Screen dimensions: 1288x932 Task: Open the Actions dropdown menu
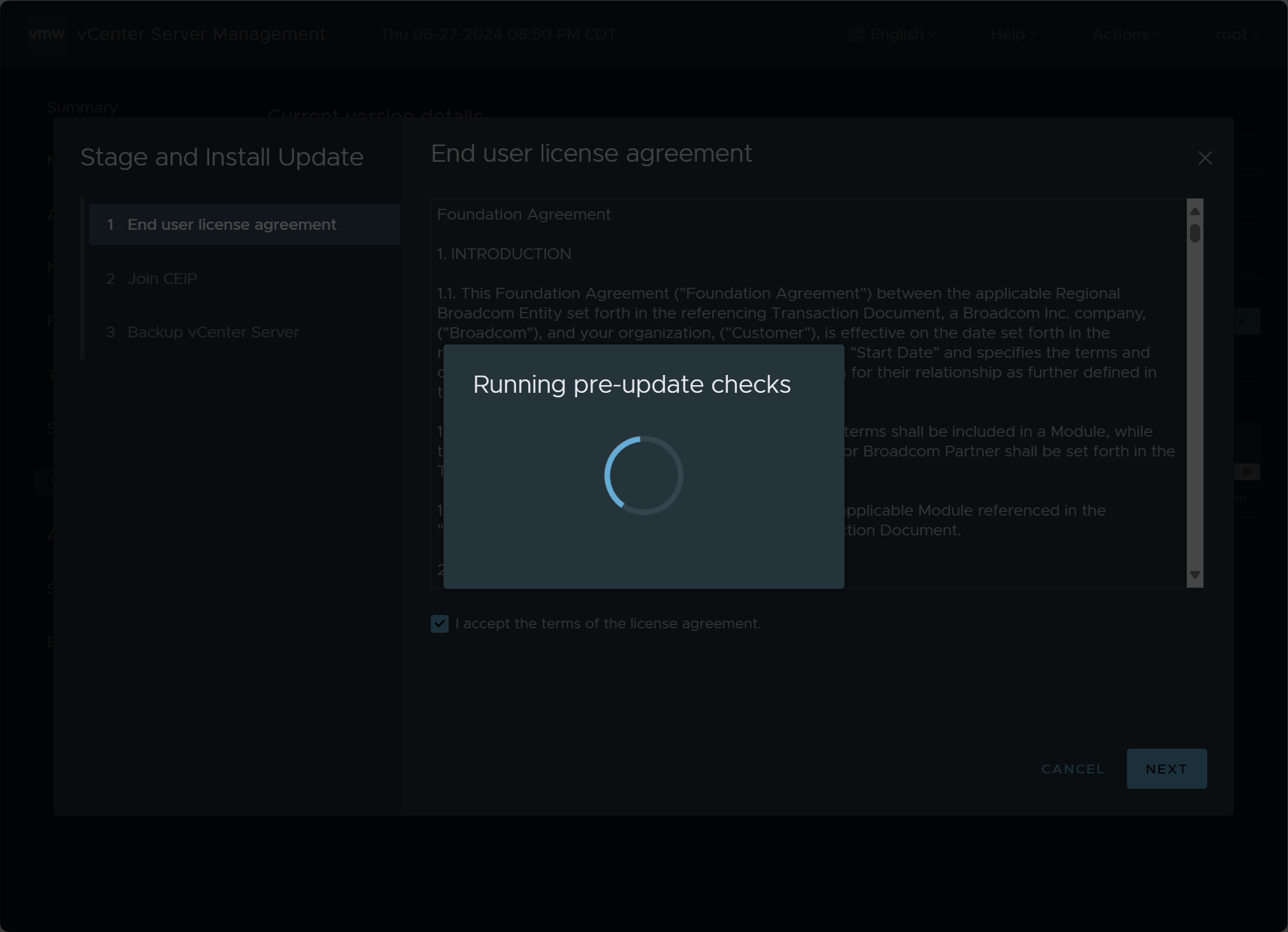coord(1125,34)
